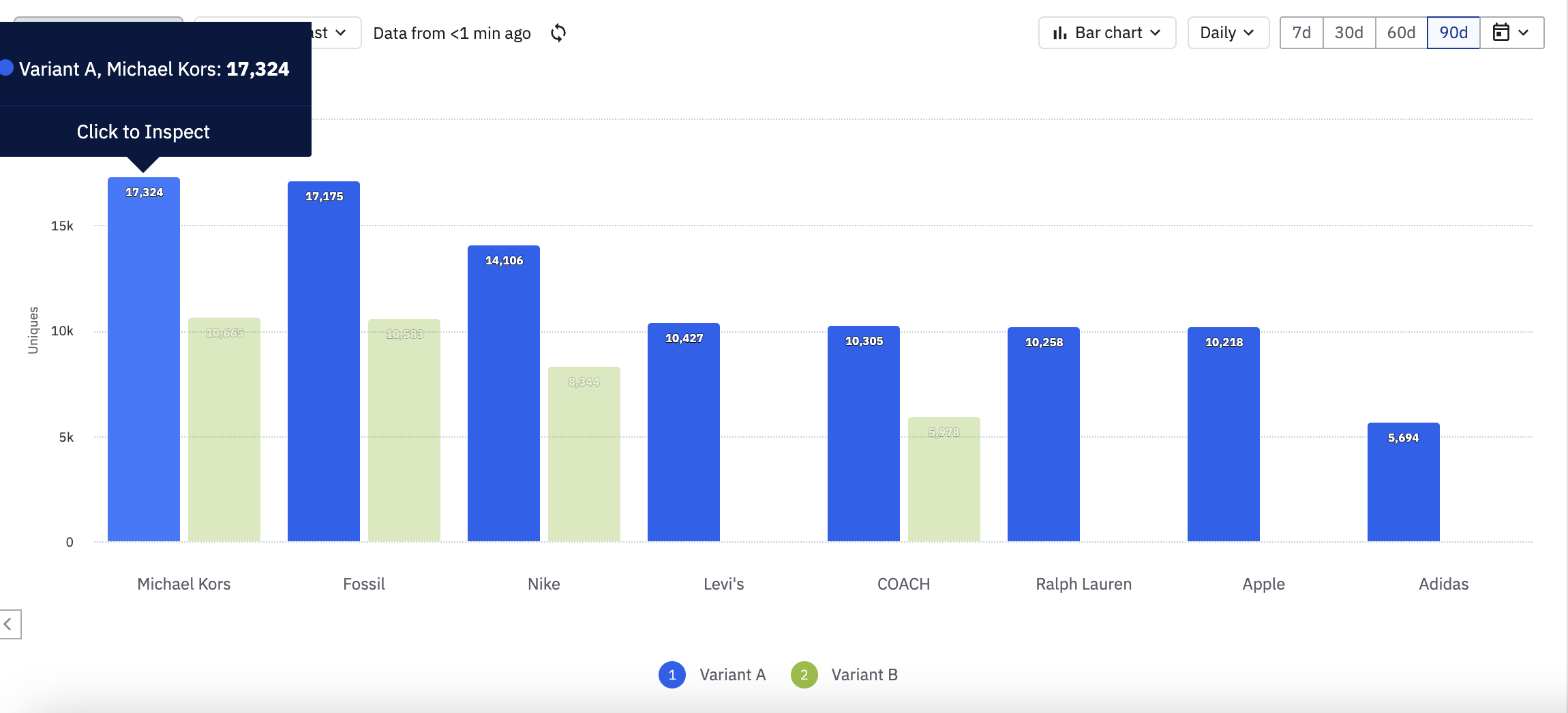Click the Adidas axis label
1568x713 pixels.
(x=1444, y=584)
